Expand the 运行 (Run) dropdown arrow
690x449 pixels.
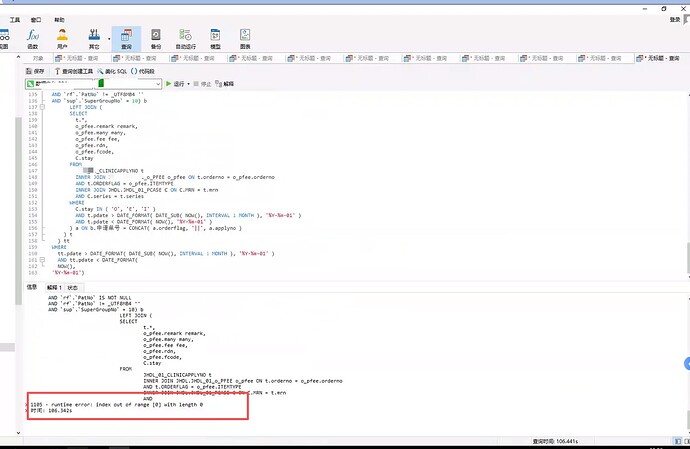point(190,84)
